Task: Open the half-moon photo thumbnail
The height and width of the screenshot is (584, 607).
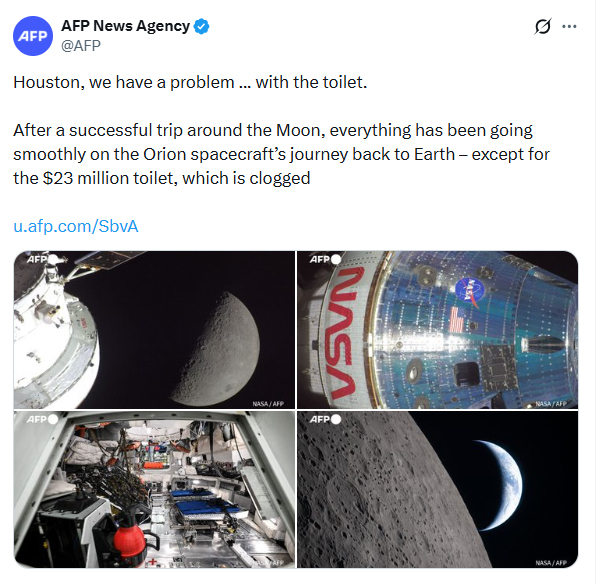Action: pyautogui.click(x=154, y=329)
